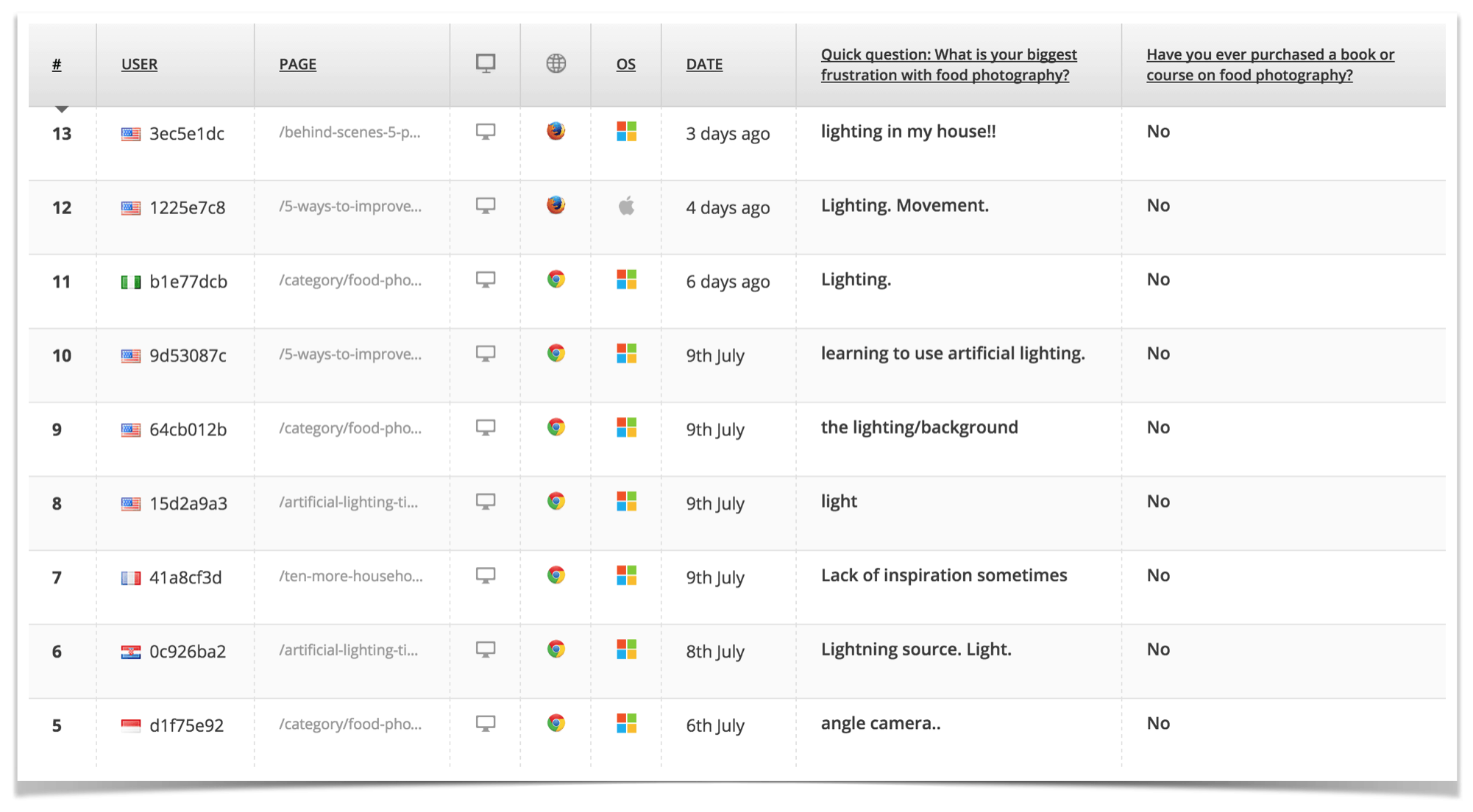Sort by the OS column header

625,65
